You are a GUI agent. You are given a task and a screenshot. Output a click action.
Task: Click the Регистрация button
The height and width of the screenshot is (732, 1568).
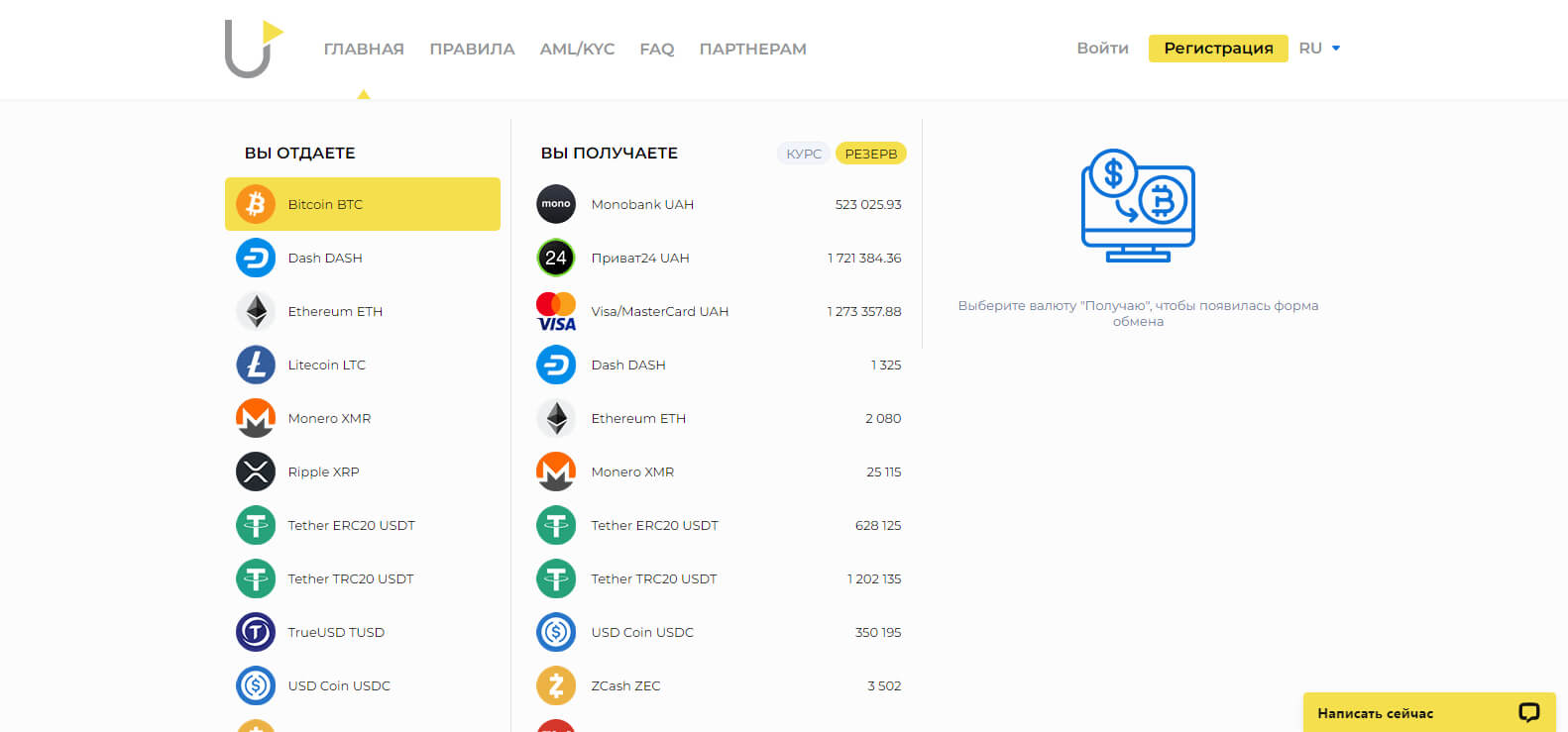pos(1218,48)
